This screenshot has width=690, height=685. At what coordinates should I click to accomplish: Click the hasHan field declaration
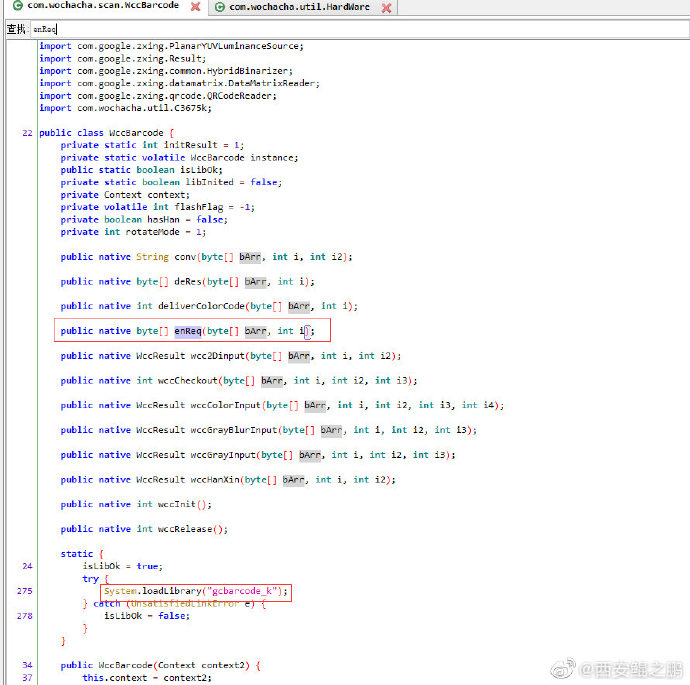(x=144, y=219)
